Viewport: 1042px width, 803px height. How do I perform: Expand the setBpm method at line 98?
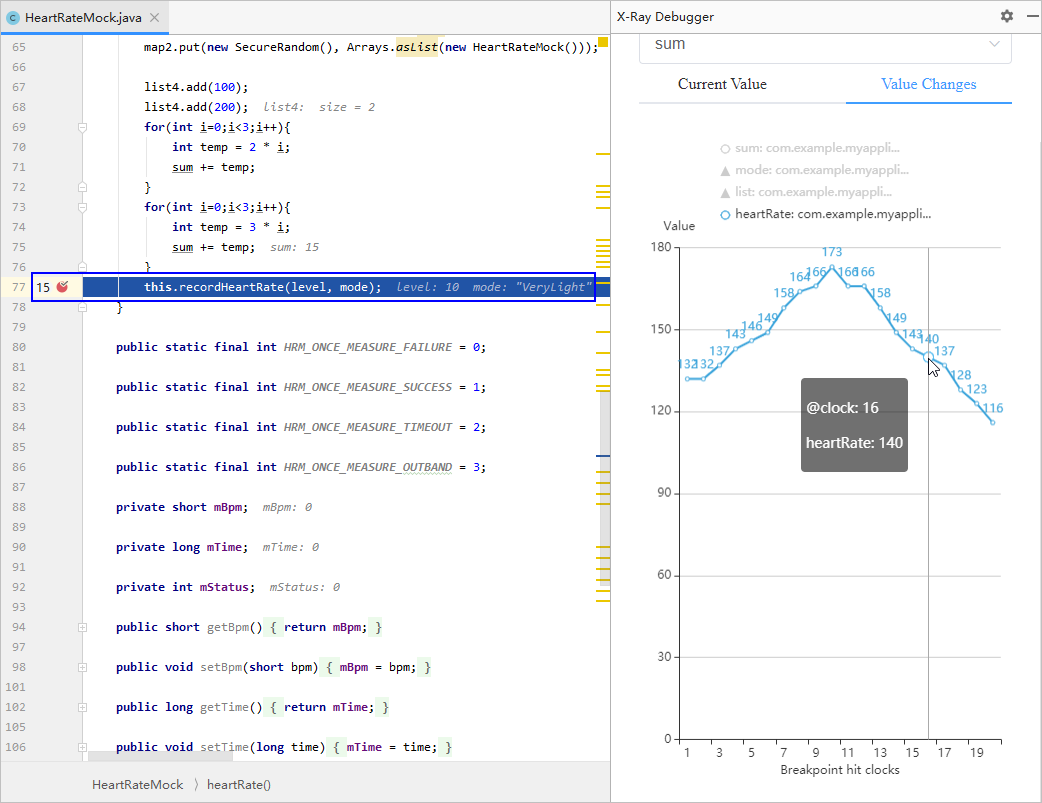(x=82, y=667)
